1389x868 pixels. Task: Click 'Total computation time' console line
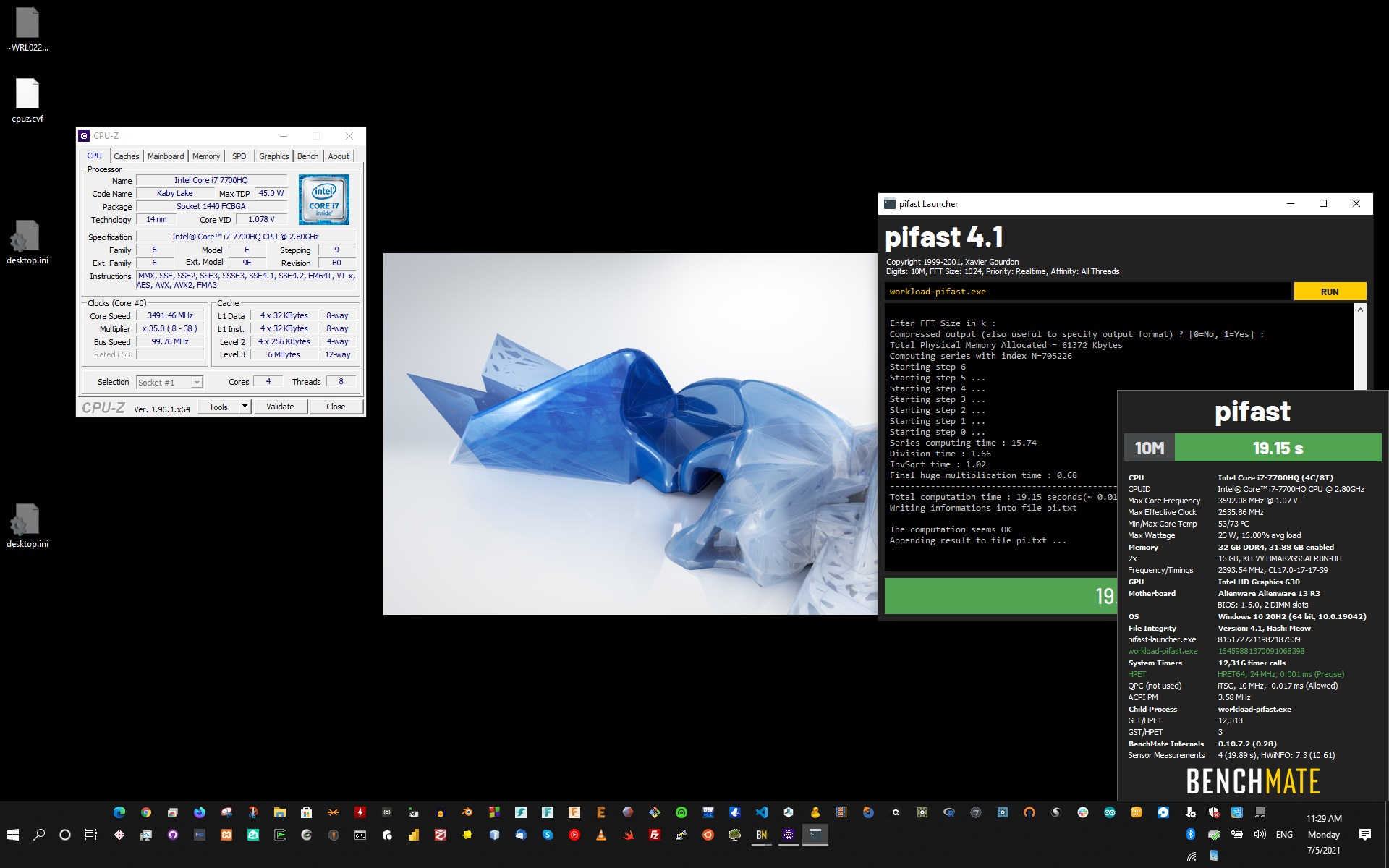coord(1003,497)
